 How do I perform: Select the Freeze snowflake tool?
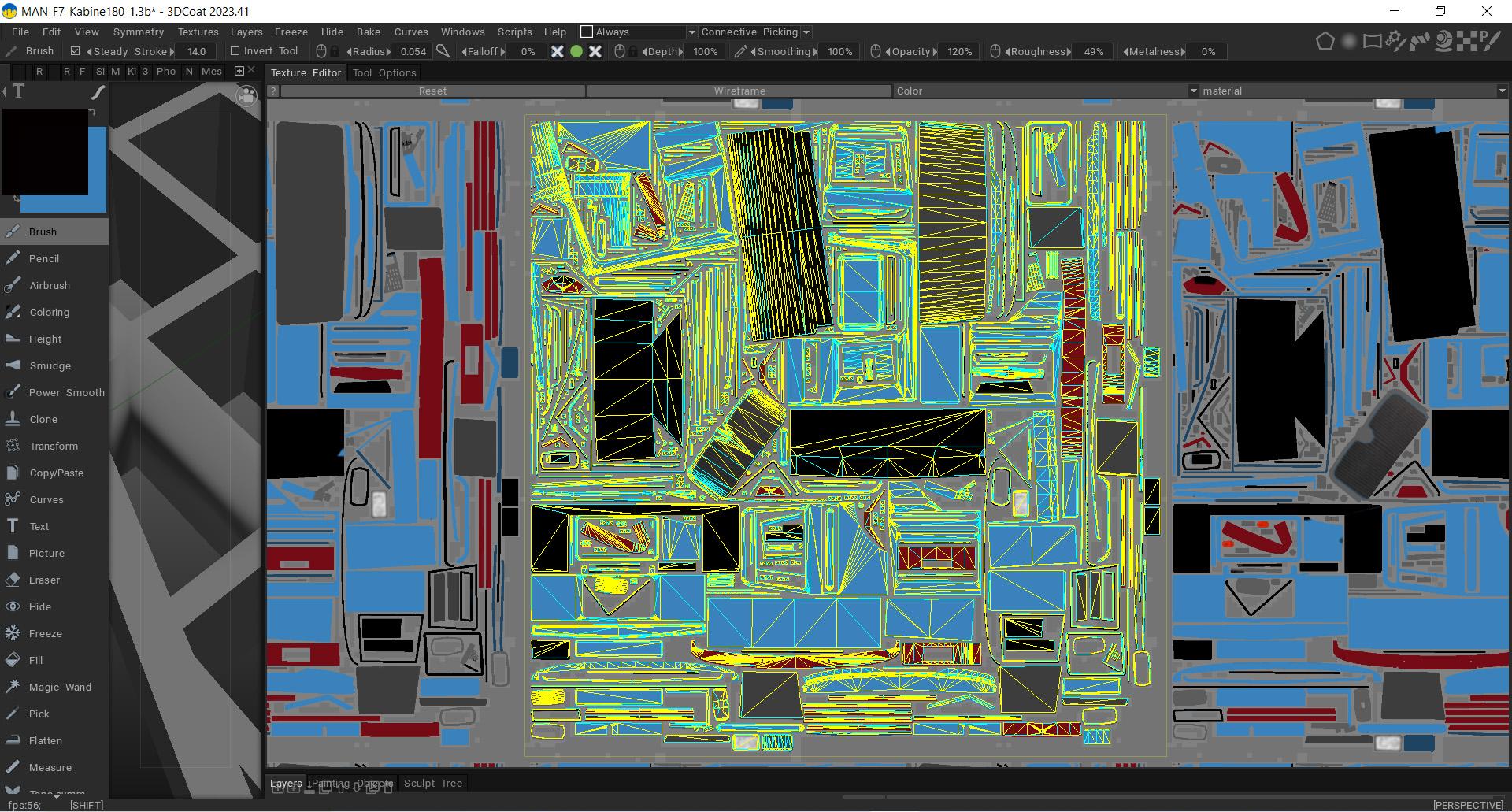(x=45, y=633)
